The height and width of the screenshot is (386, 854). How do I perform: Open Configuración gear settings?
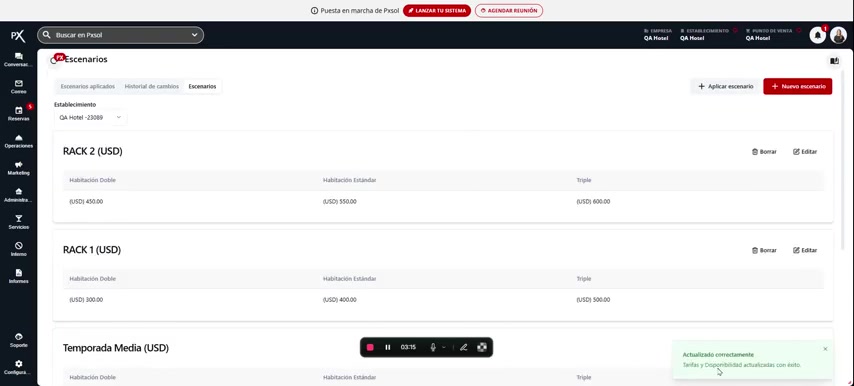(x=19, y=367)
